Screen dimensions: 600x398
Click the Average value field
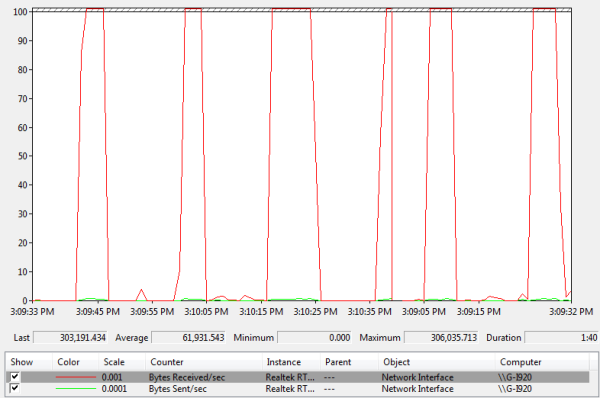189,338
